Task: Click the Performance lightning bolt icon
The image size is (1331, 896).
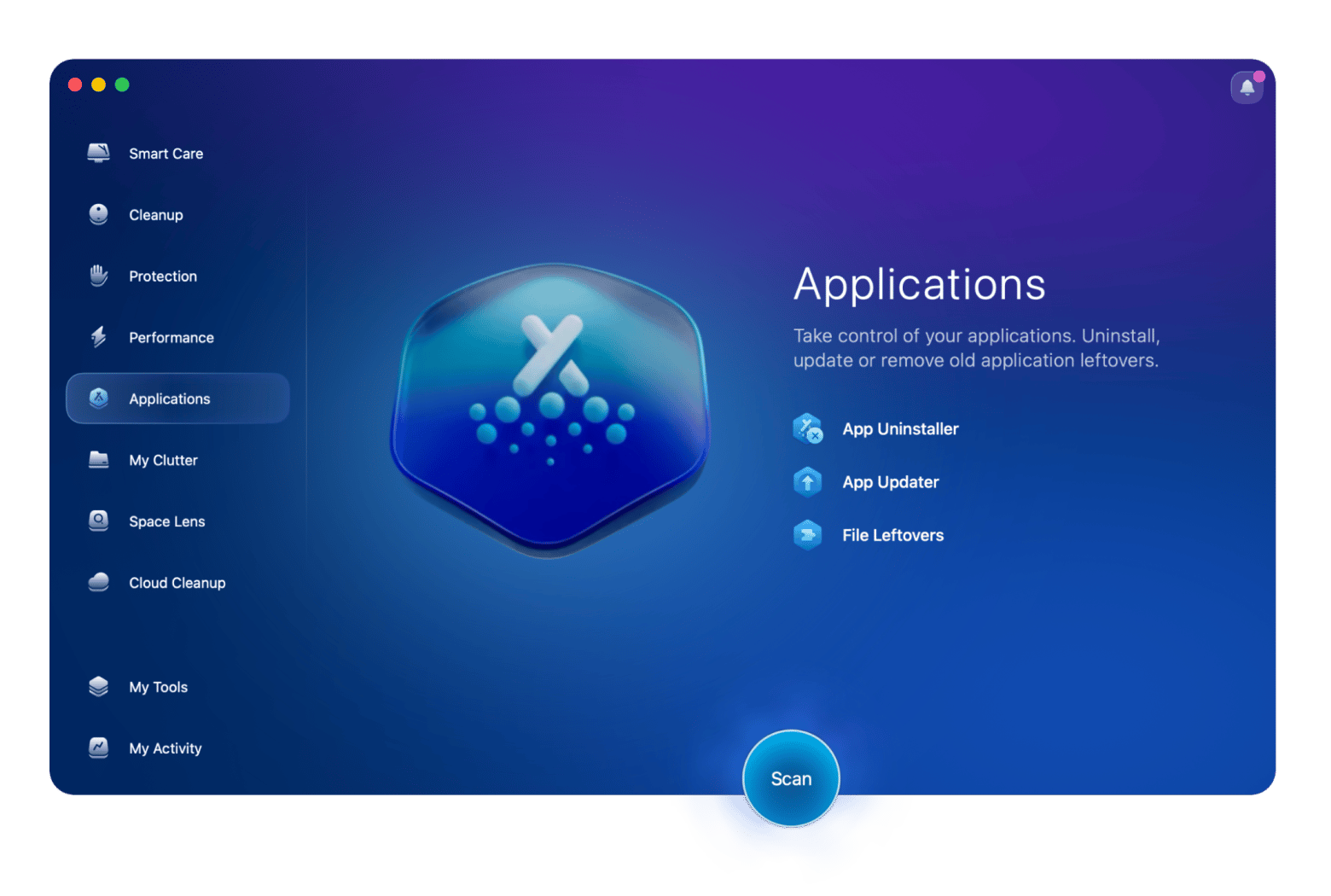Action: coord(99,337)
